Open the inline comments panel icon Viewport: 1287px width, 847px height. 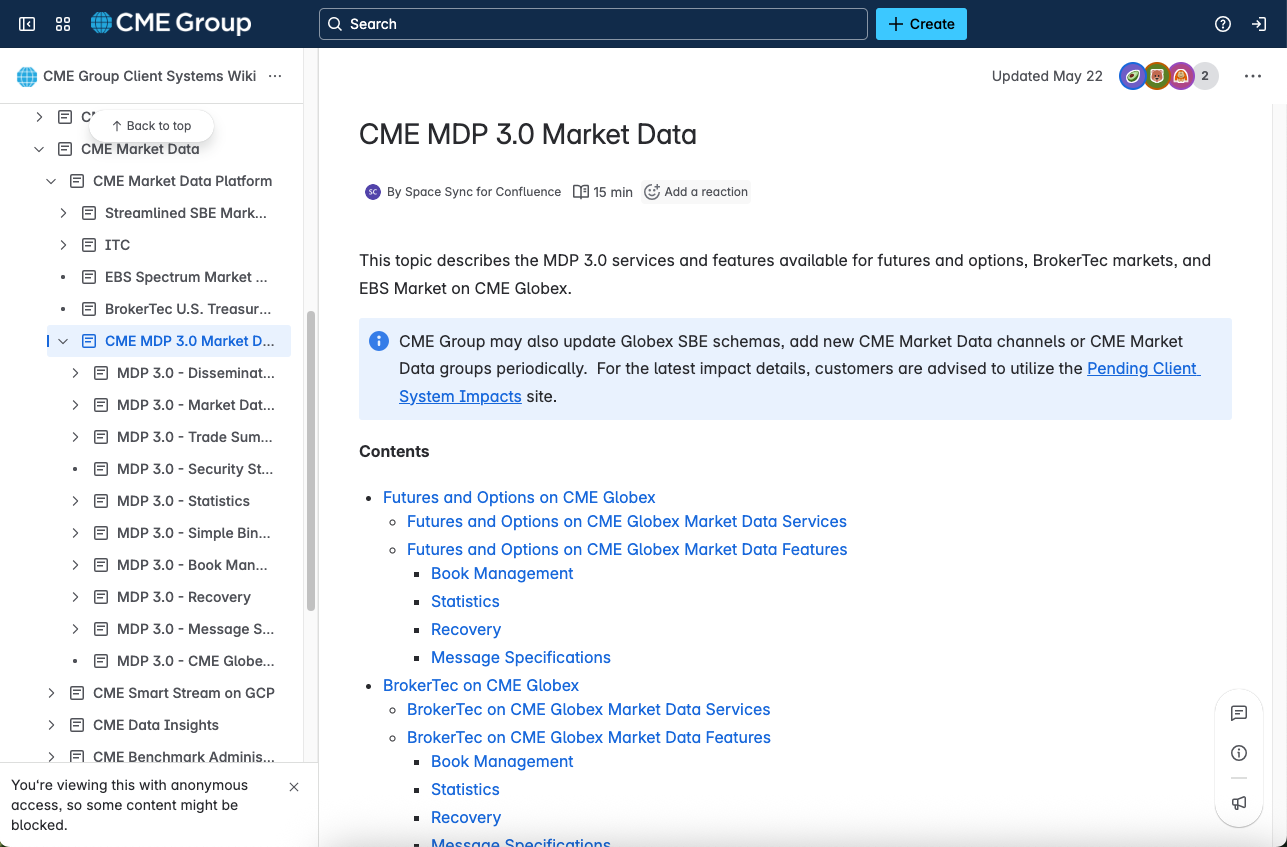(x=1239, y=713)
